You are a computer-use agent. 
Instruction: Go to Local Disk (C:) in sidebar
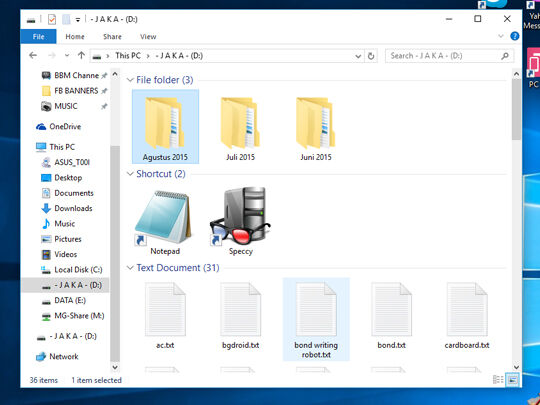coord(72,270)
